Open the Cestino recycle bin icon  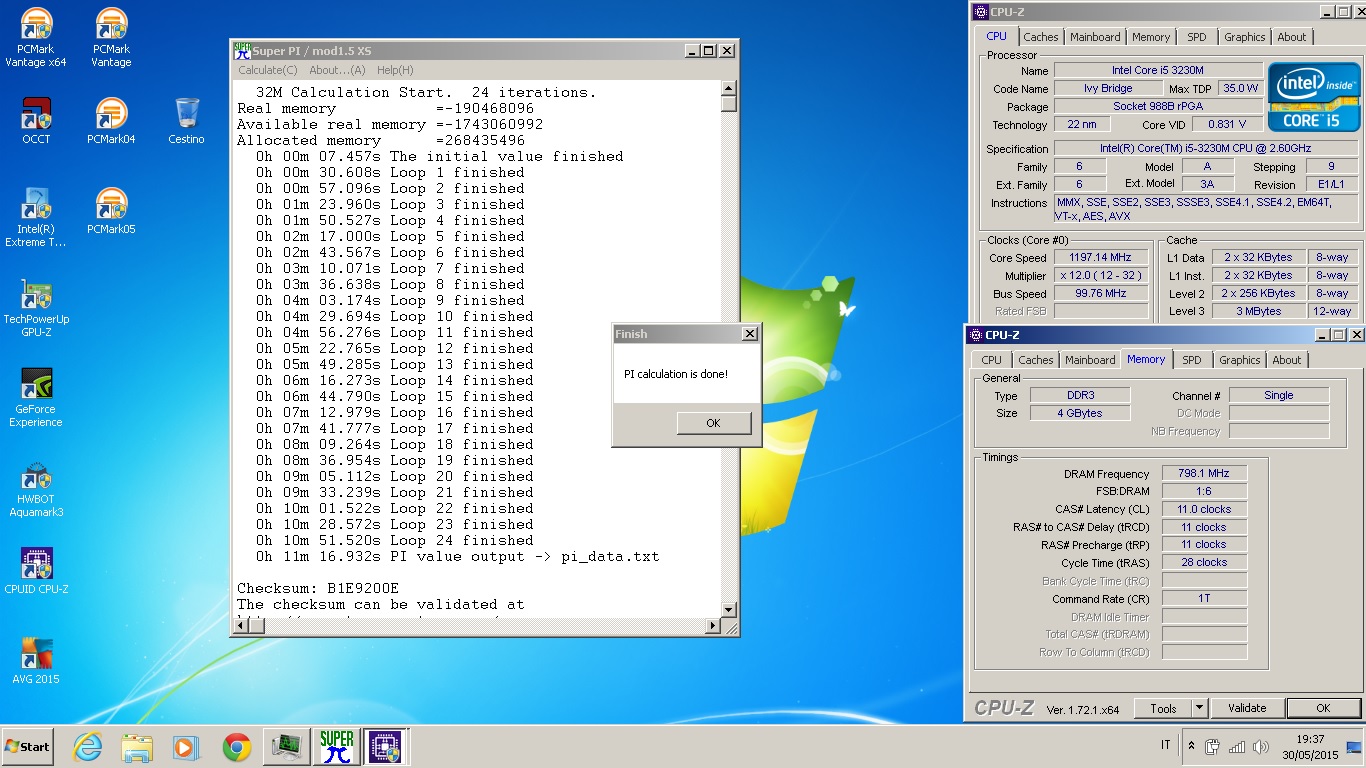pyautogui.click(x=186, y=121)
